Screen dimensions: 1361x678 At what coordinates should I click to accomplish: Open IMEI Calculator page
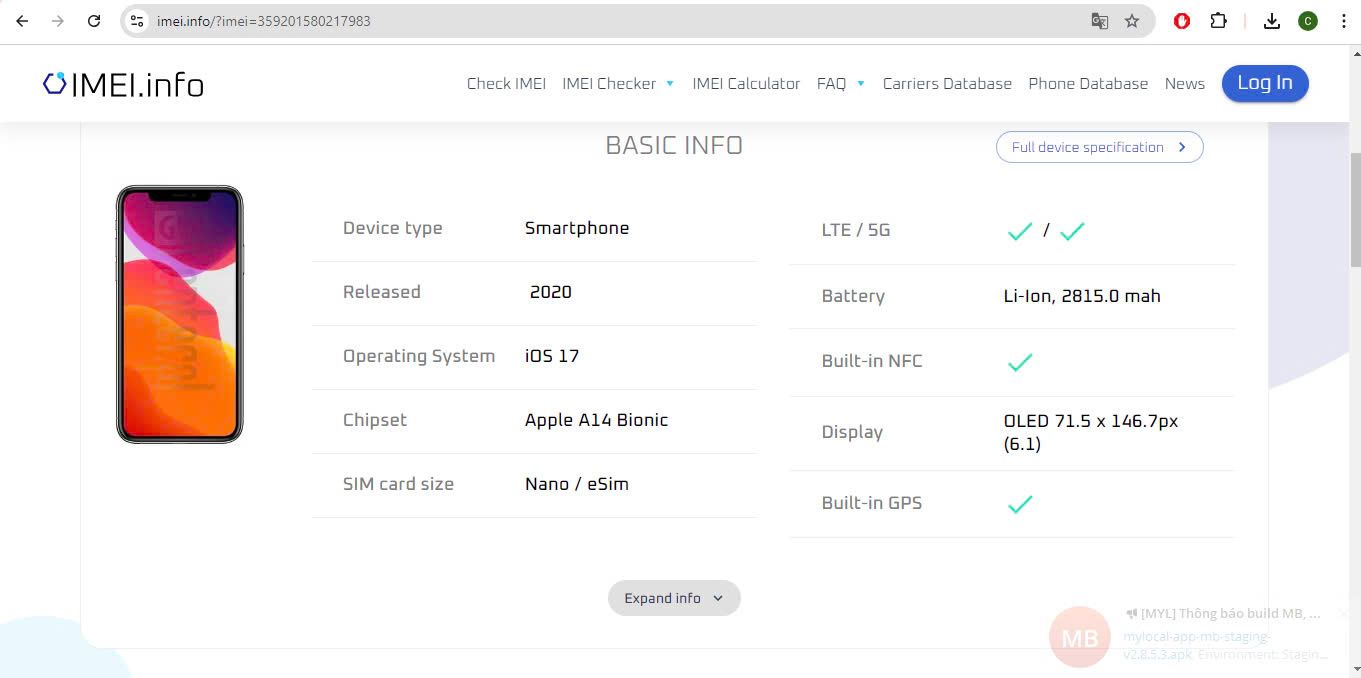(x=746, y=84)
